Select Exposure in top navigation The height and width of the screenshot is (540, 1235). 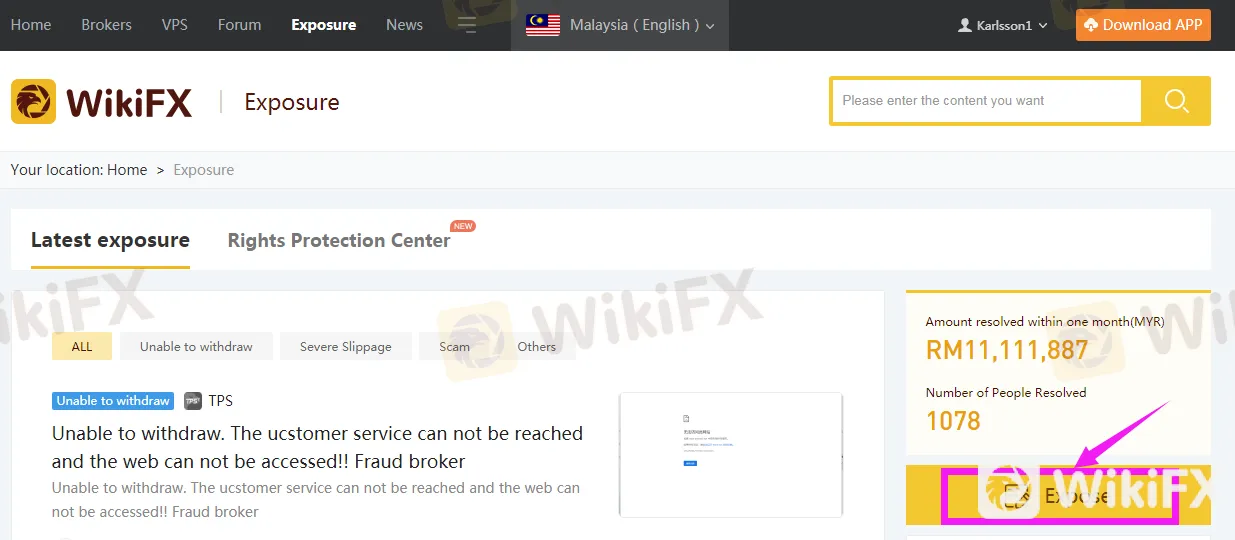(x=324, y=25)
